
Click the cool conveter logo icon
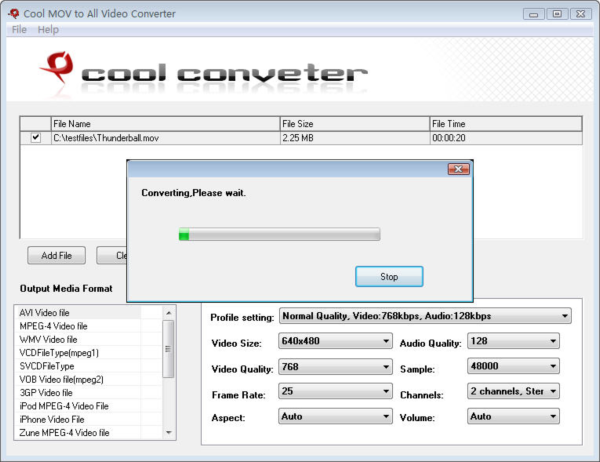coord(57,69)
